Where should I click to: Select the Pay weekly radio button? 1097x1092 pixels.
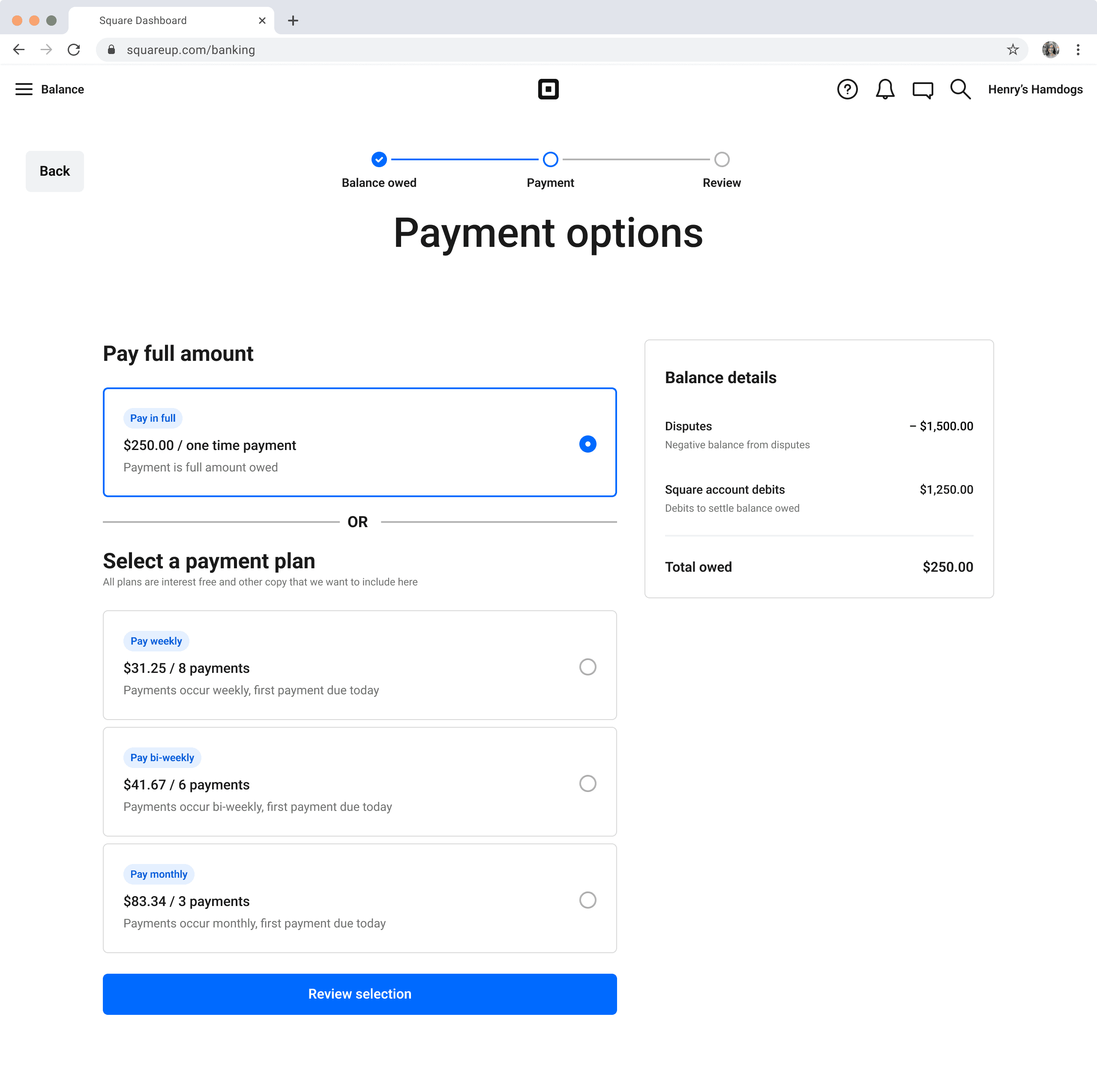pyautogui.click(x=587, y=667)
